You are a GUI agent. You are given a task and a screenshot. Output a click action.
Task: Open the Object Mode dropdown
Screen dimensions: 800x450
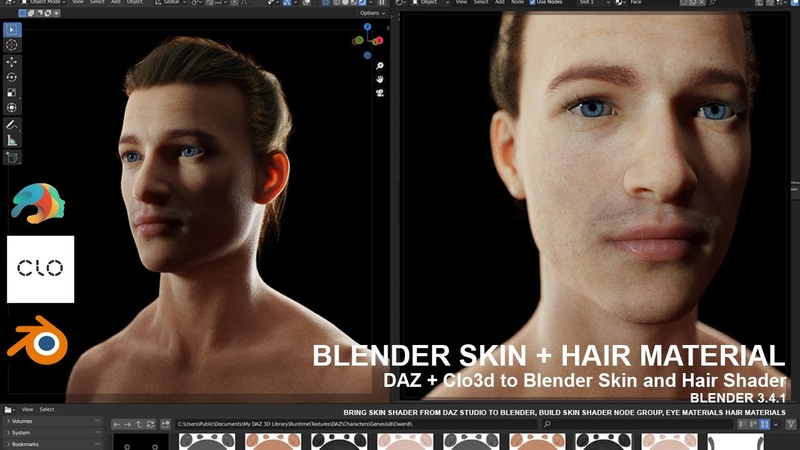[x=43, y=3]
